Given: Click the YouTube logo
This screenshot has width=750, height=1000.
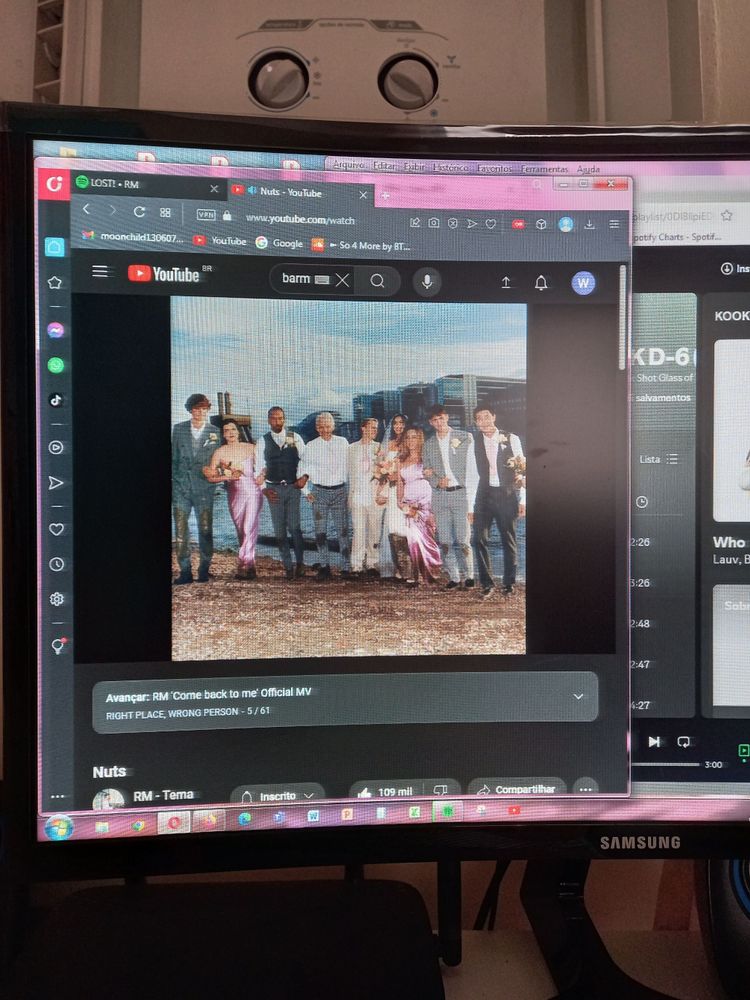Looking at the screenshot, I should tap(164, 274).
